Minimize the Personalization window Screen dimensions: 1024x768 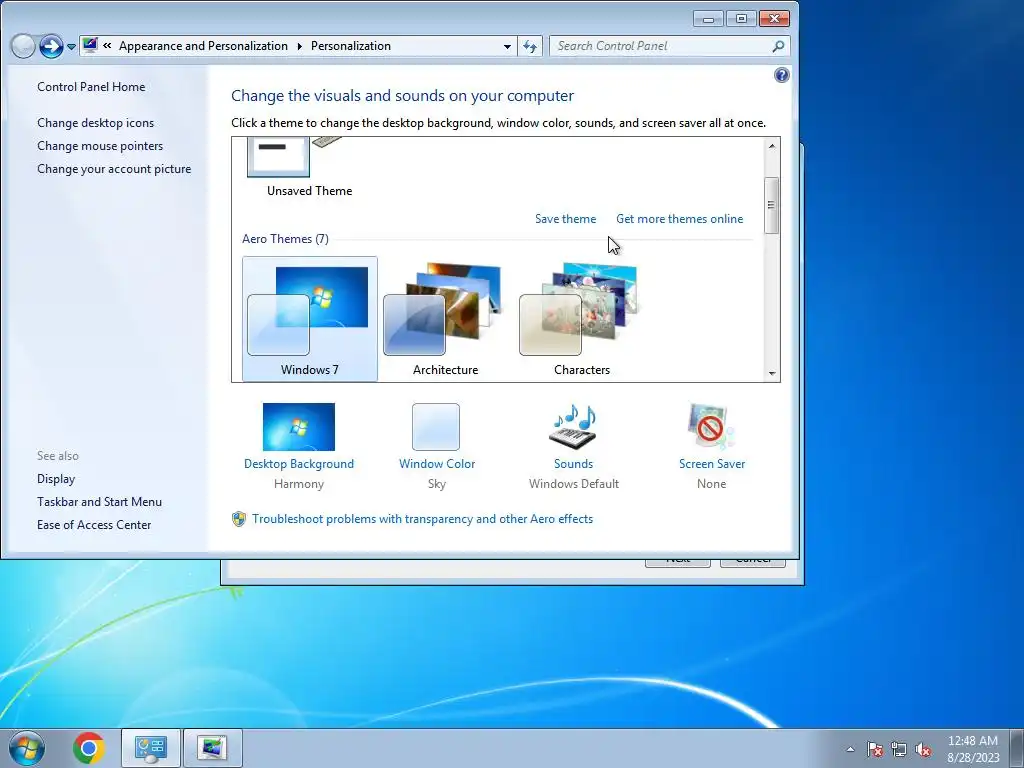click(708, 19)
